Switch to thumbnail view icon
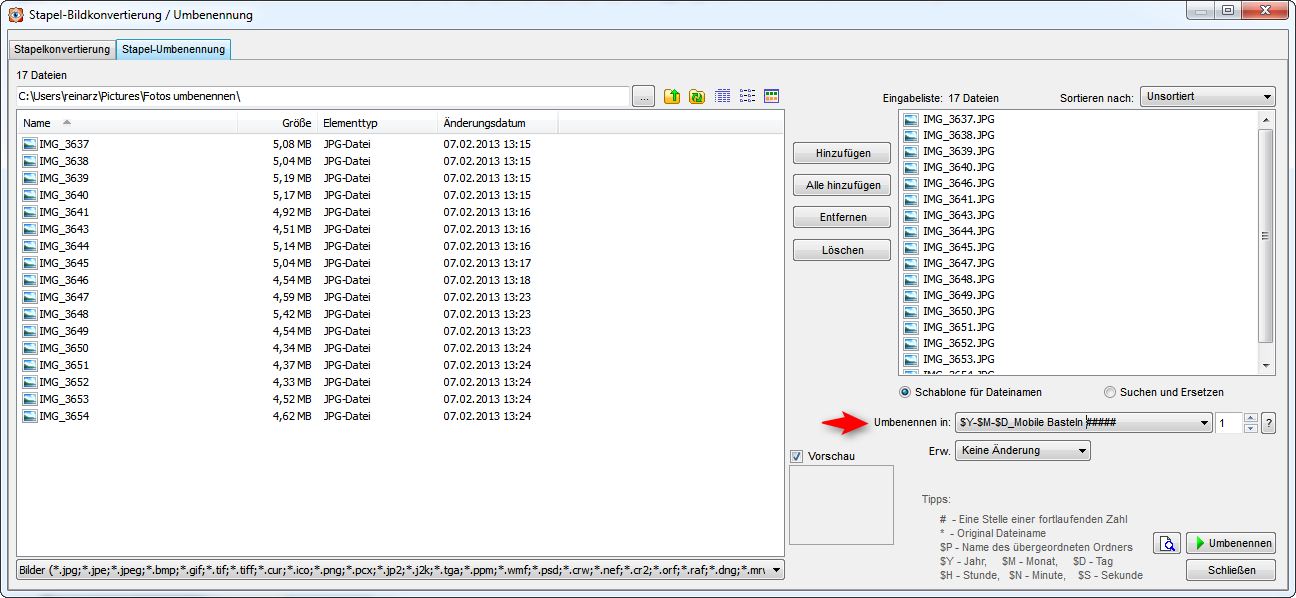1296x598 pixels. (x=771, y=96)
